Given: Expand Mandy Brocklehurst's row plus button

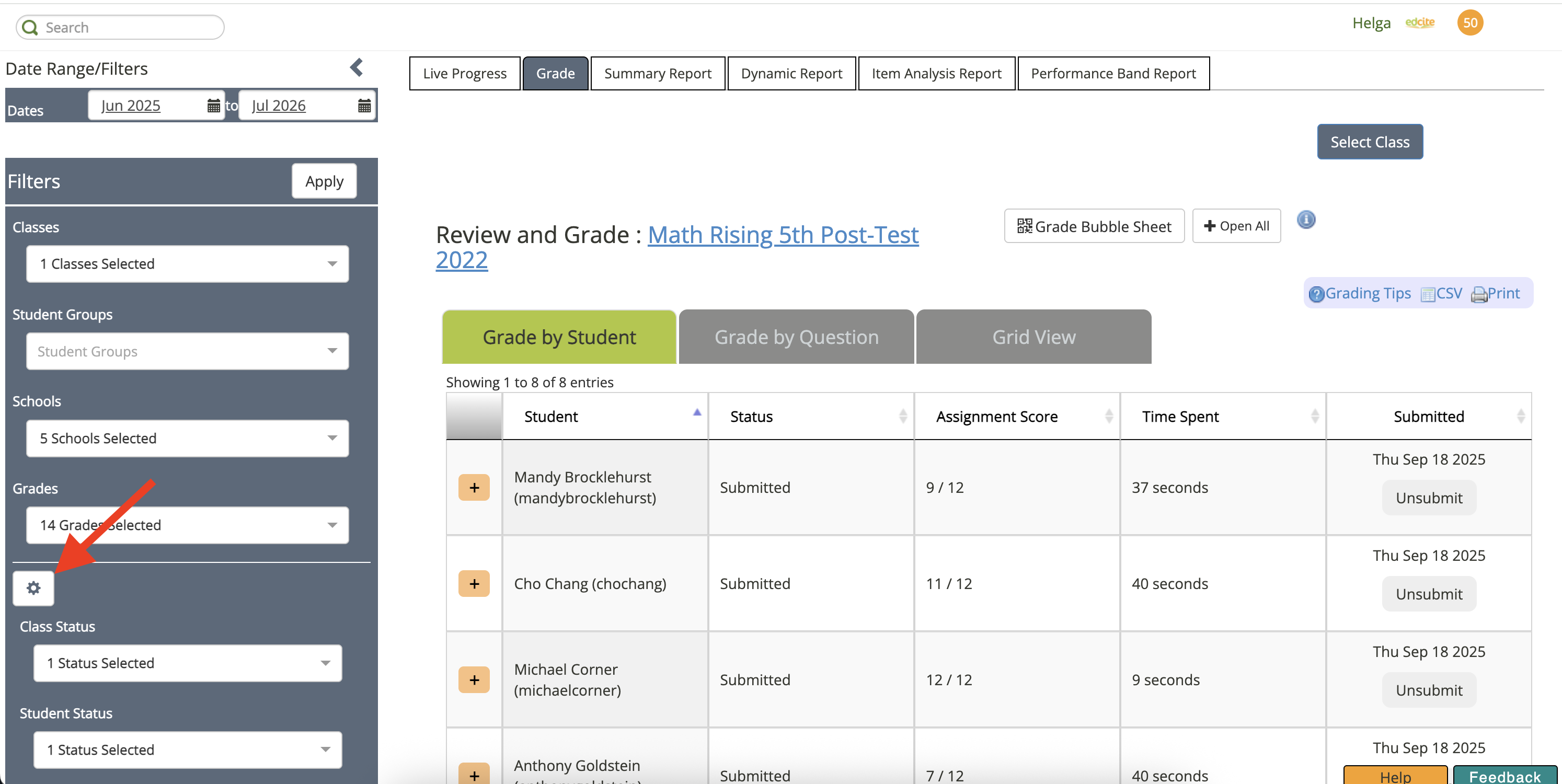Looking at the screenshot, I should (x=474, y=488).
